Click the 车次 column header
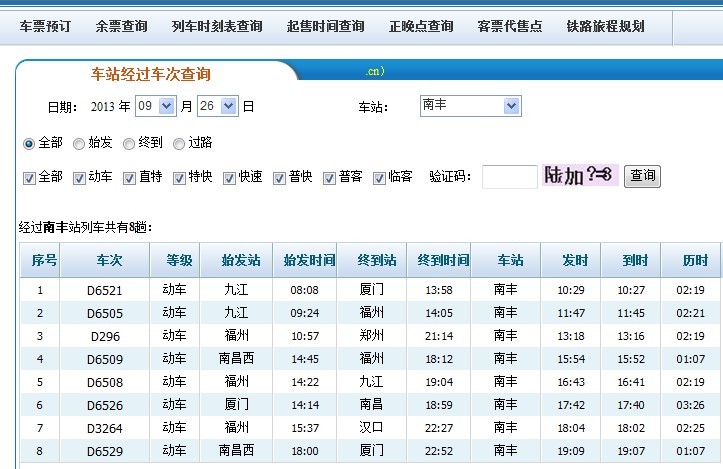This screenshot has height=469, width=723. (x=108, y=260)
